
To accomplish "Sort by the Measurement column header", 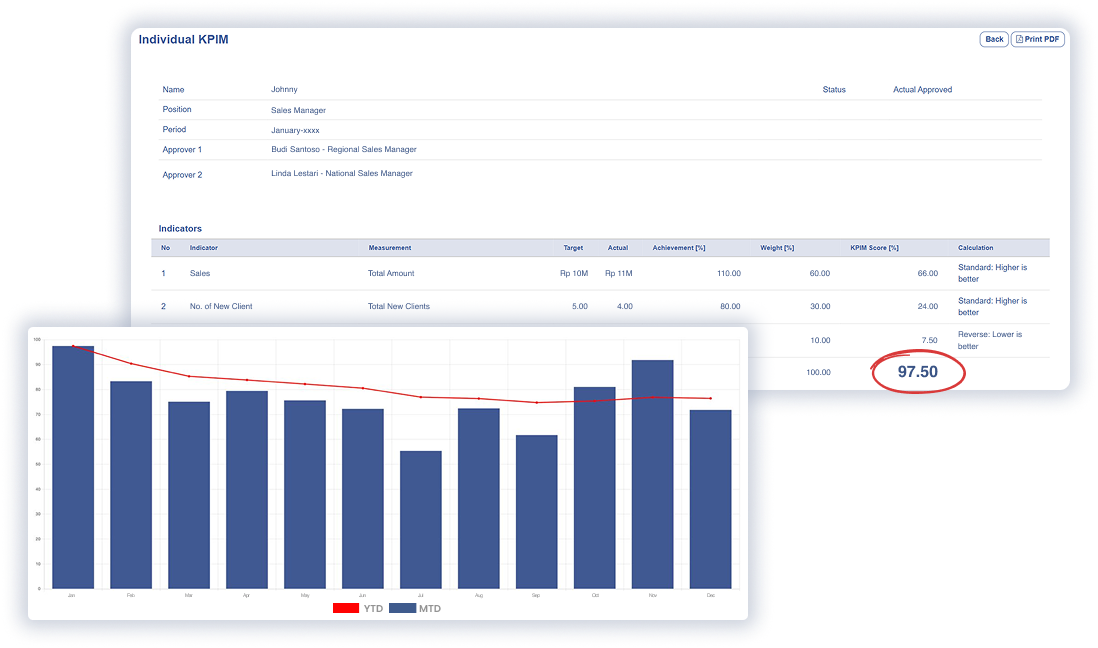I will (x=389, y=248).
